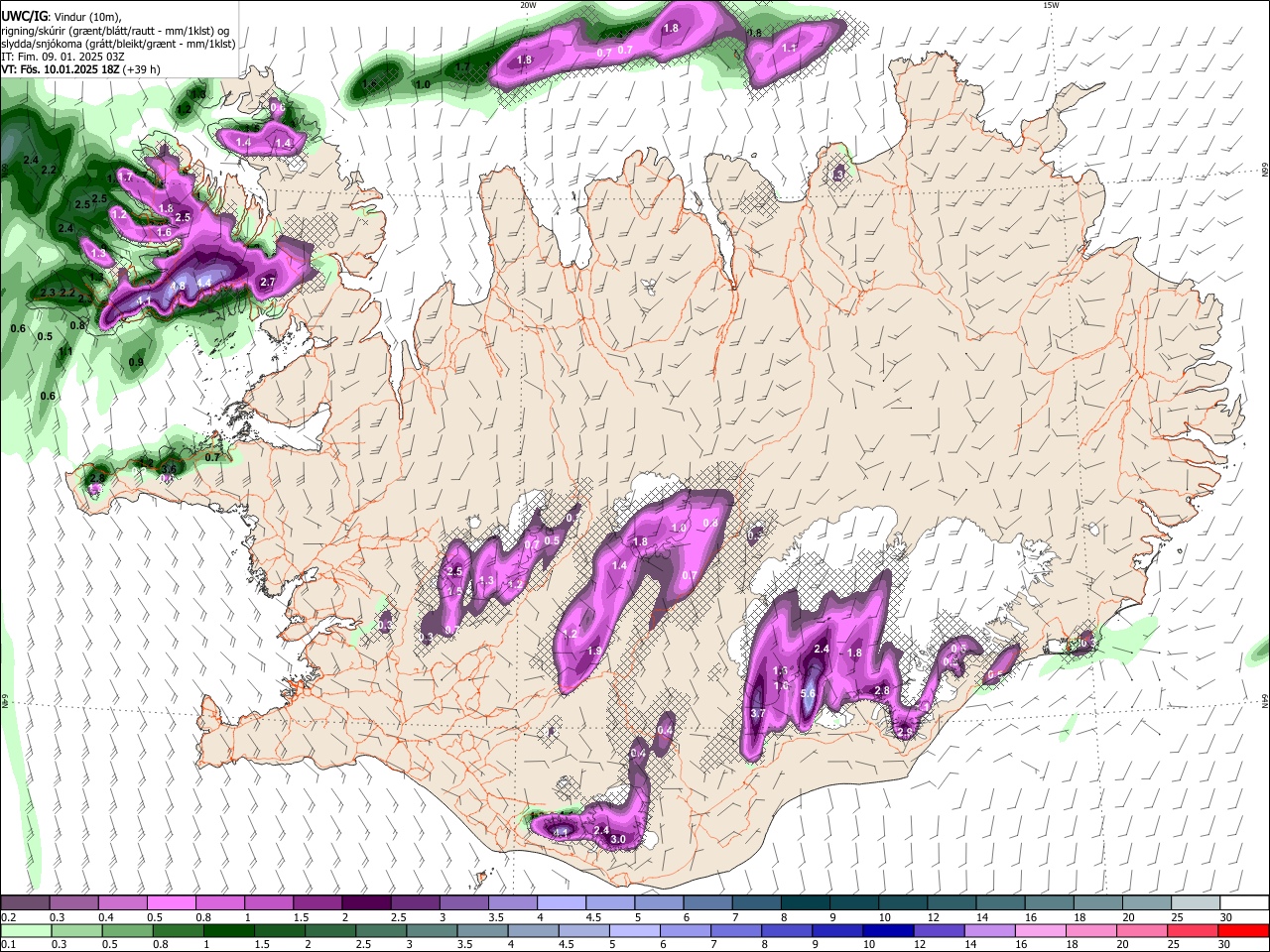Click the darkest green swatch between 1 and 1.5
Screen dimensions: 1270x952
(x=228, y=930)
